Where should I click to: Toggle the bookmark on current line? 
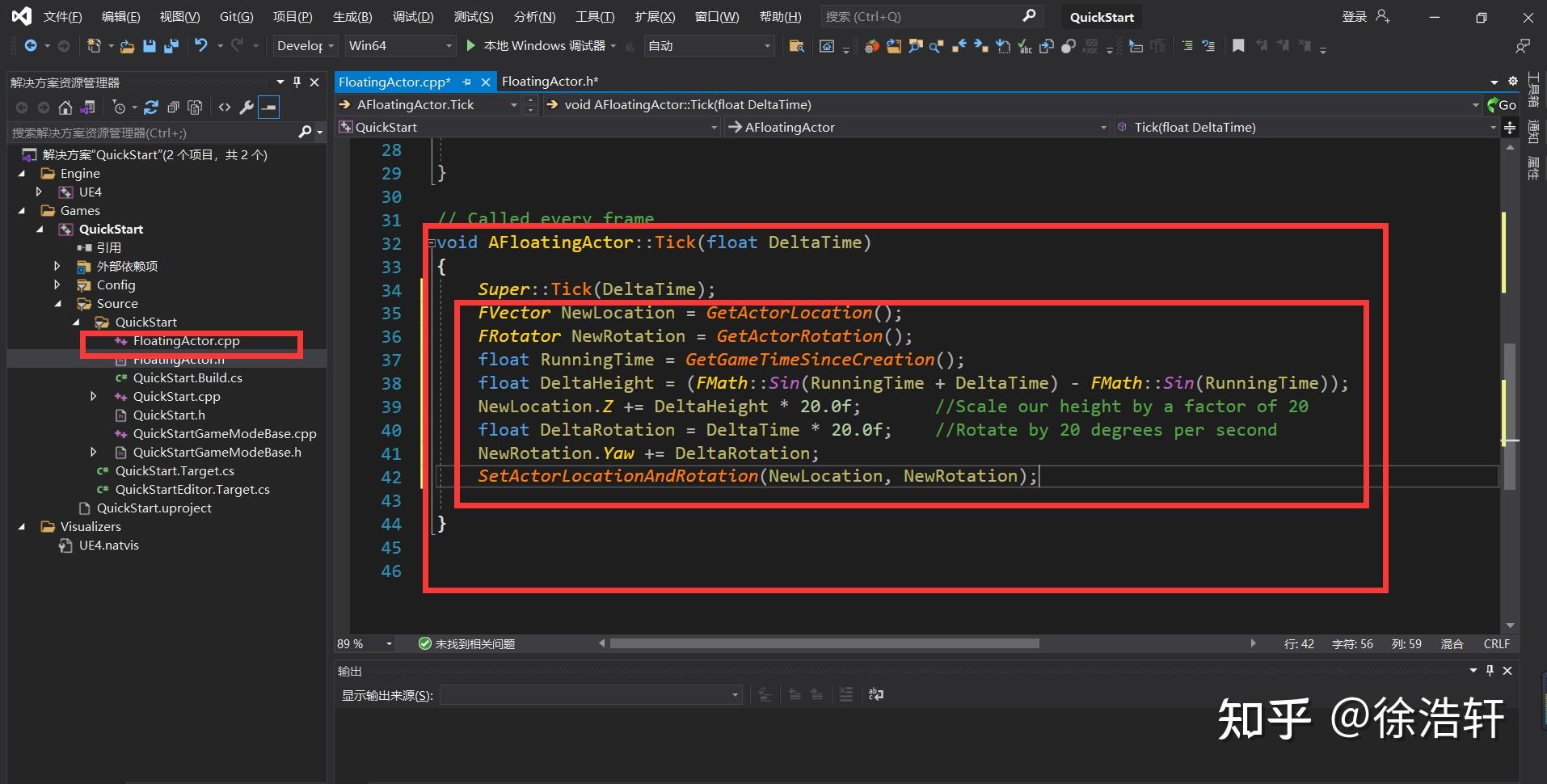1238,46
